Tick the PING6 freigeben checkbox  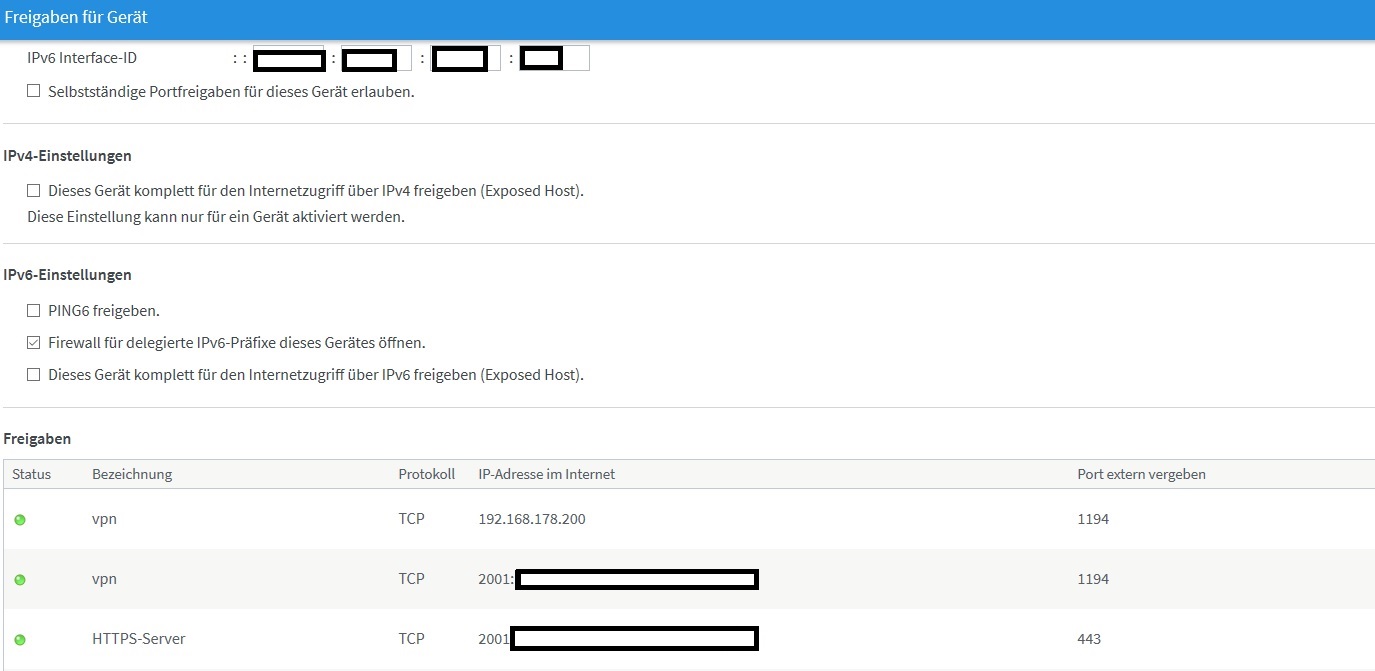point(34,310)
